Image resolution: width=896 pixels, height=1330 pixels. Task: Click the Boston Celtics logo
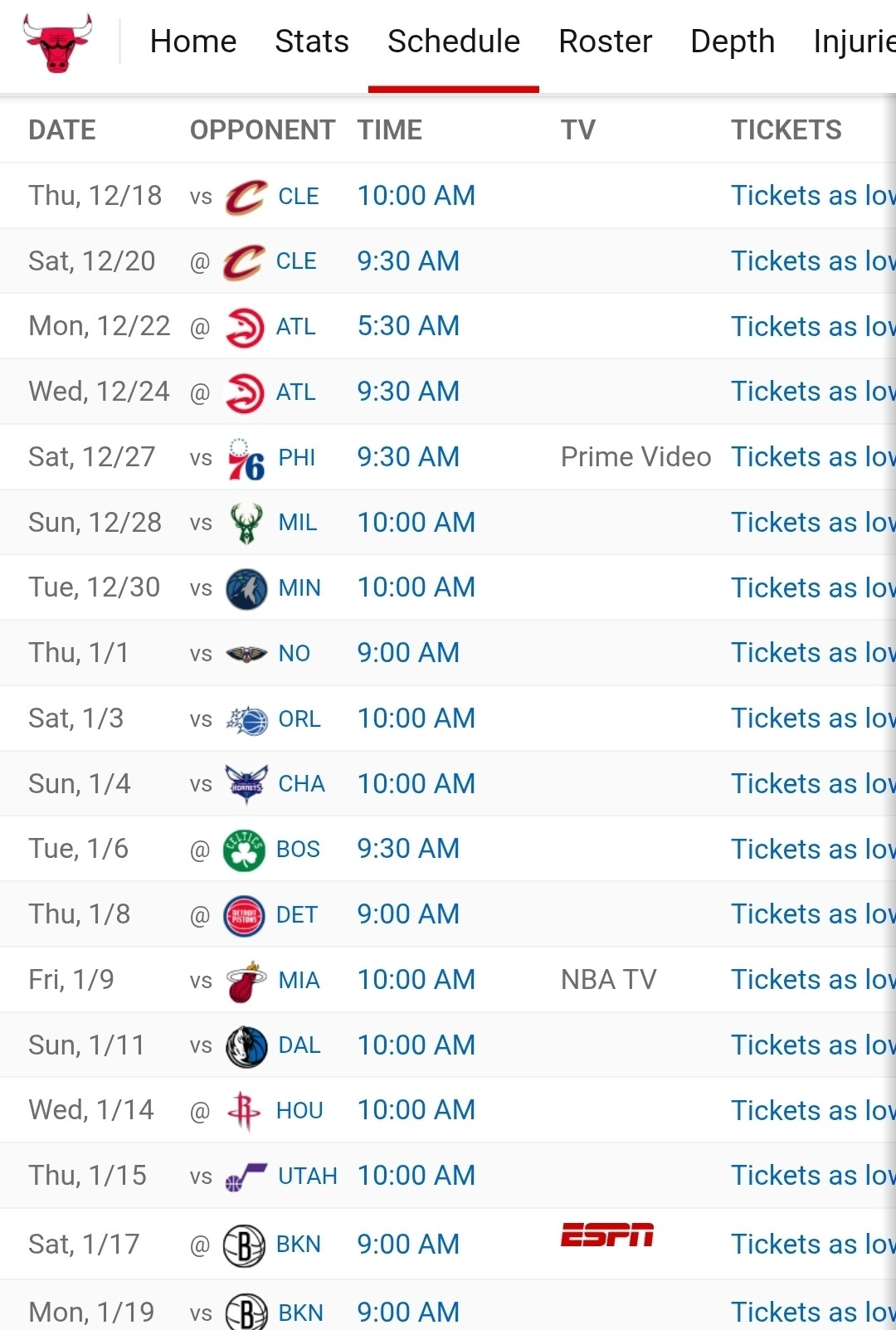tap(244, 850)
